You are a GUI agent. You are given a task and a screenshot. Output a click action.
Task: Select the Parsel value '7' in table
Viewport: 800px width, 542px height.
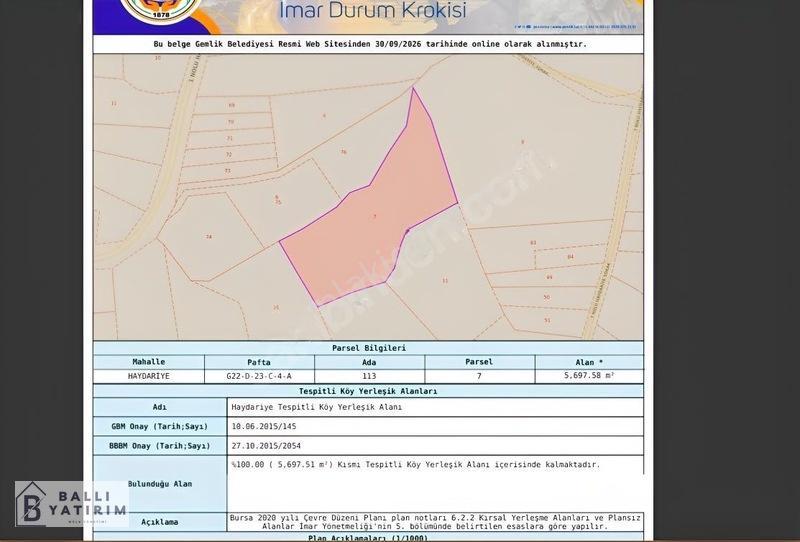point(479,376)
